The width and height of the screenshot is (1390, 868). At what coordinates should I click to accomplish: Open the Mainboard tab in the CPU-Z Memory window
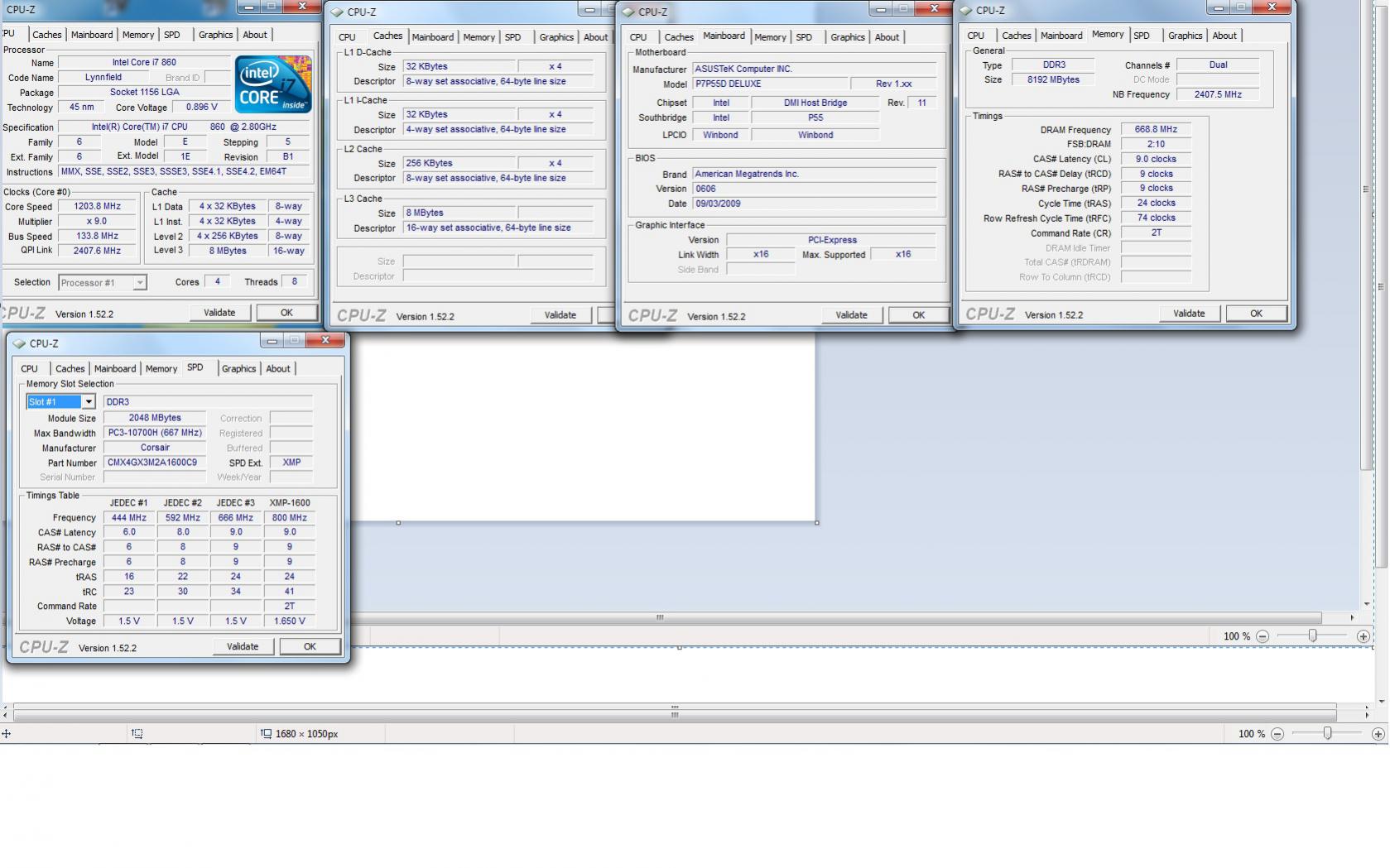[1061, 36]
